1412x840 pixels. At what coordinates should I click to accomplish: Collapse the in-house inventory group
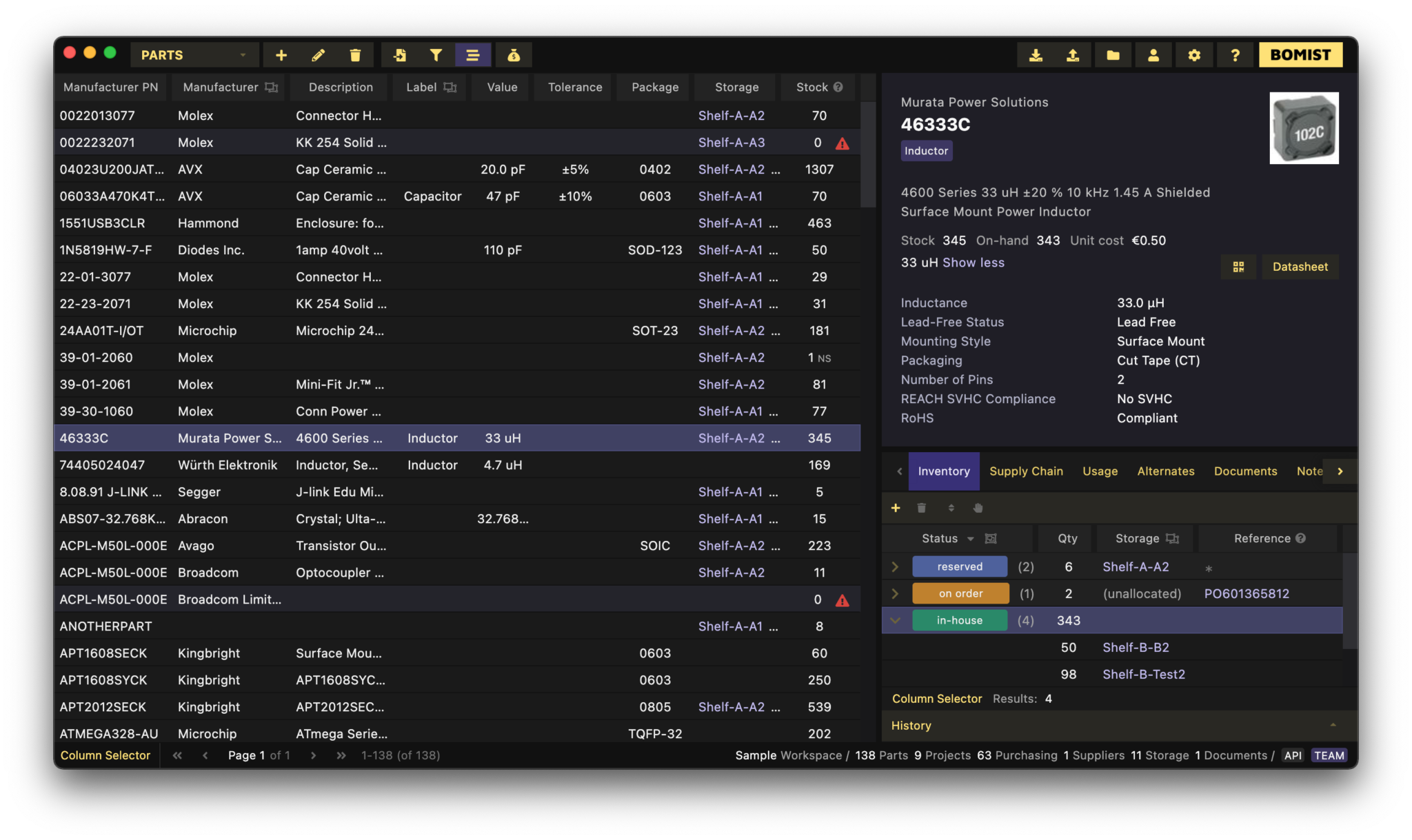(896, 620)
